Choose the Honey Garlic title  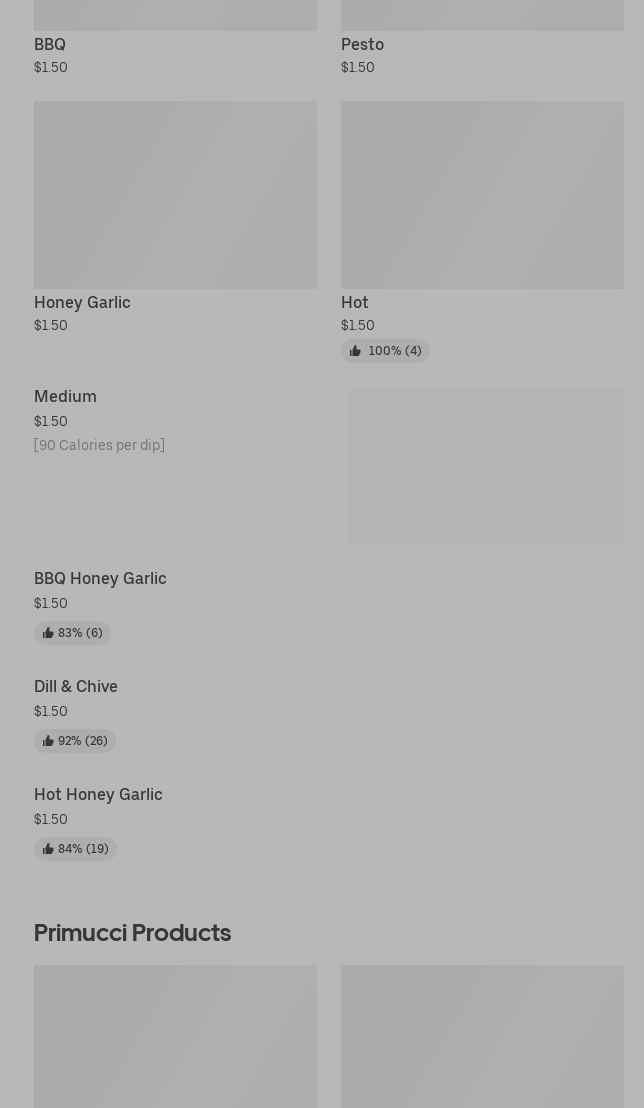[82, 303]
